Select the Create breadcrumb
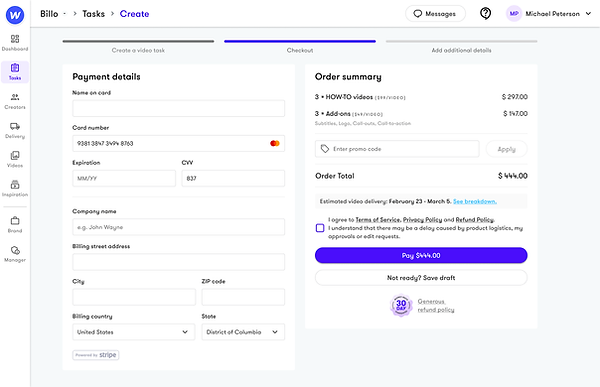The image size is (600, 387). (x=134, y=14)
